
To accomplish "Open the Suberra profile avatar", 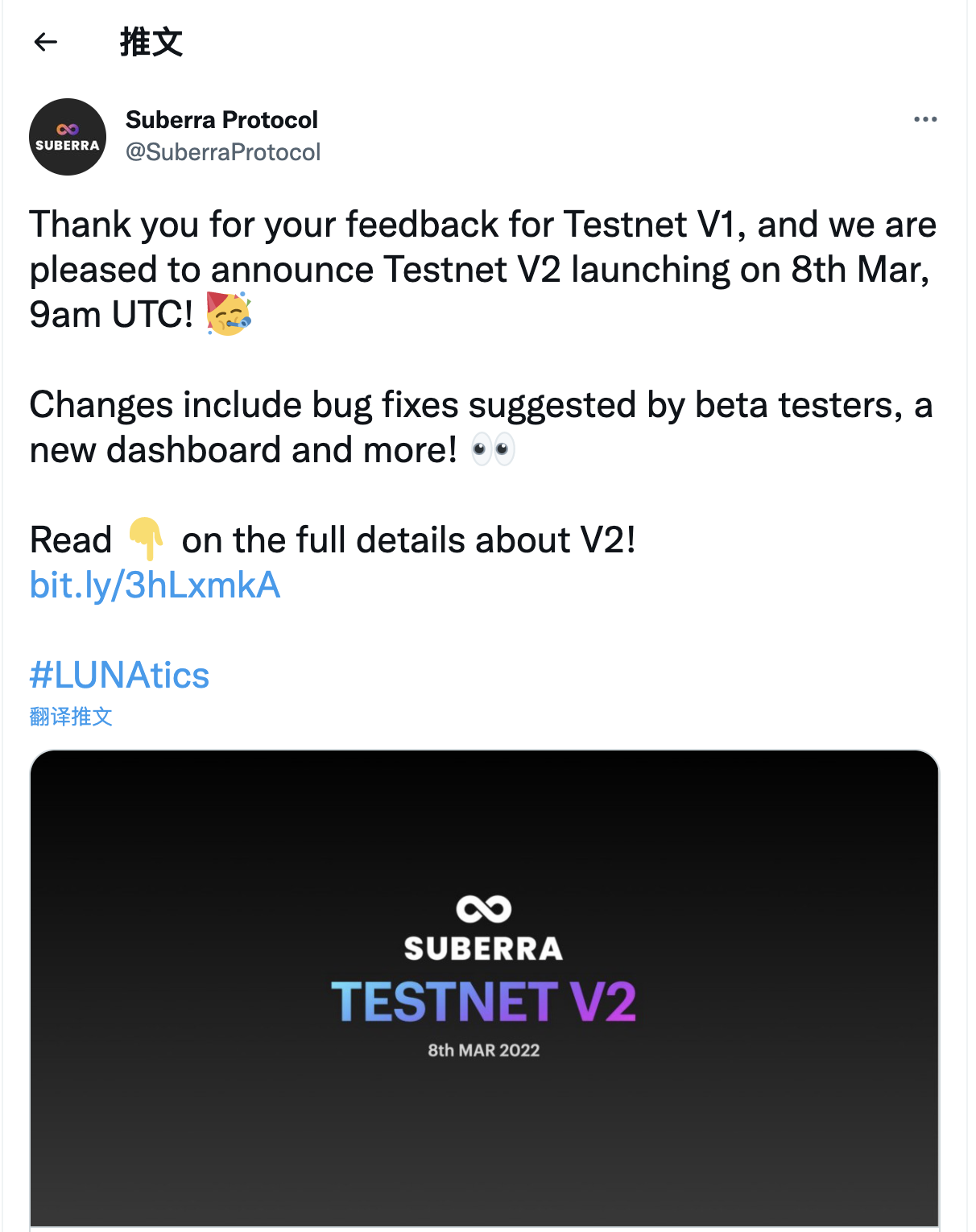I will tap(68, 137).
